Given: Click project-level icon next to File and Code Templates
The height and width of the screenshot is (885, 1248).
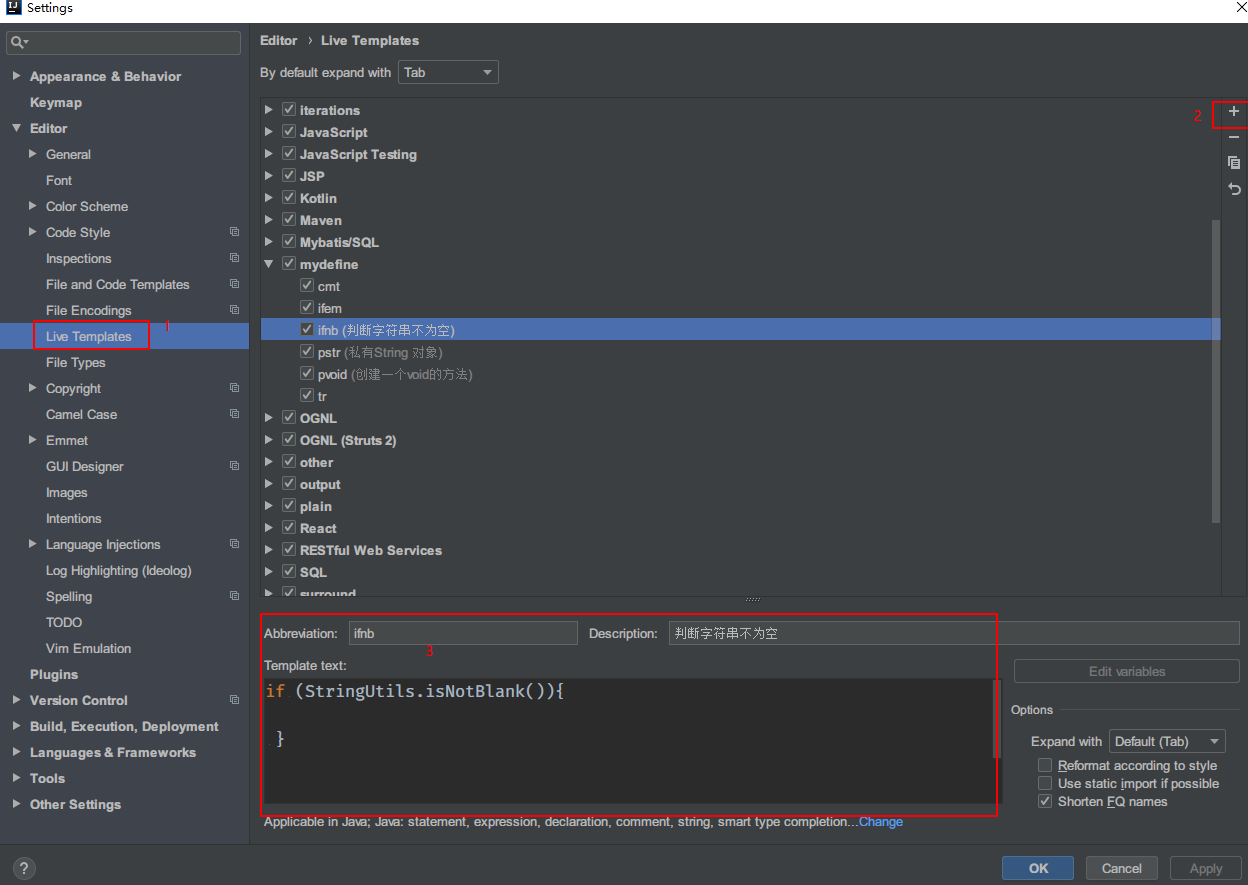Looking at the screenshot, I should [234, 284].
